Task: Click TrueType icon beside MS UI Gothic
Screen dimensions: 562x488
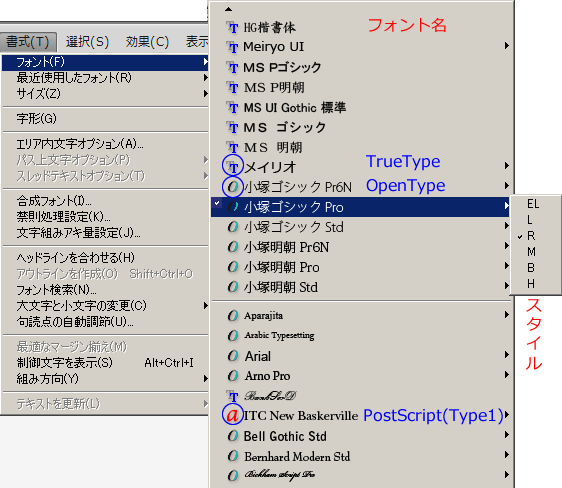Action: pyautogui.click(x=233, y=107)
